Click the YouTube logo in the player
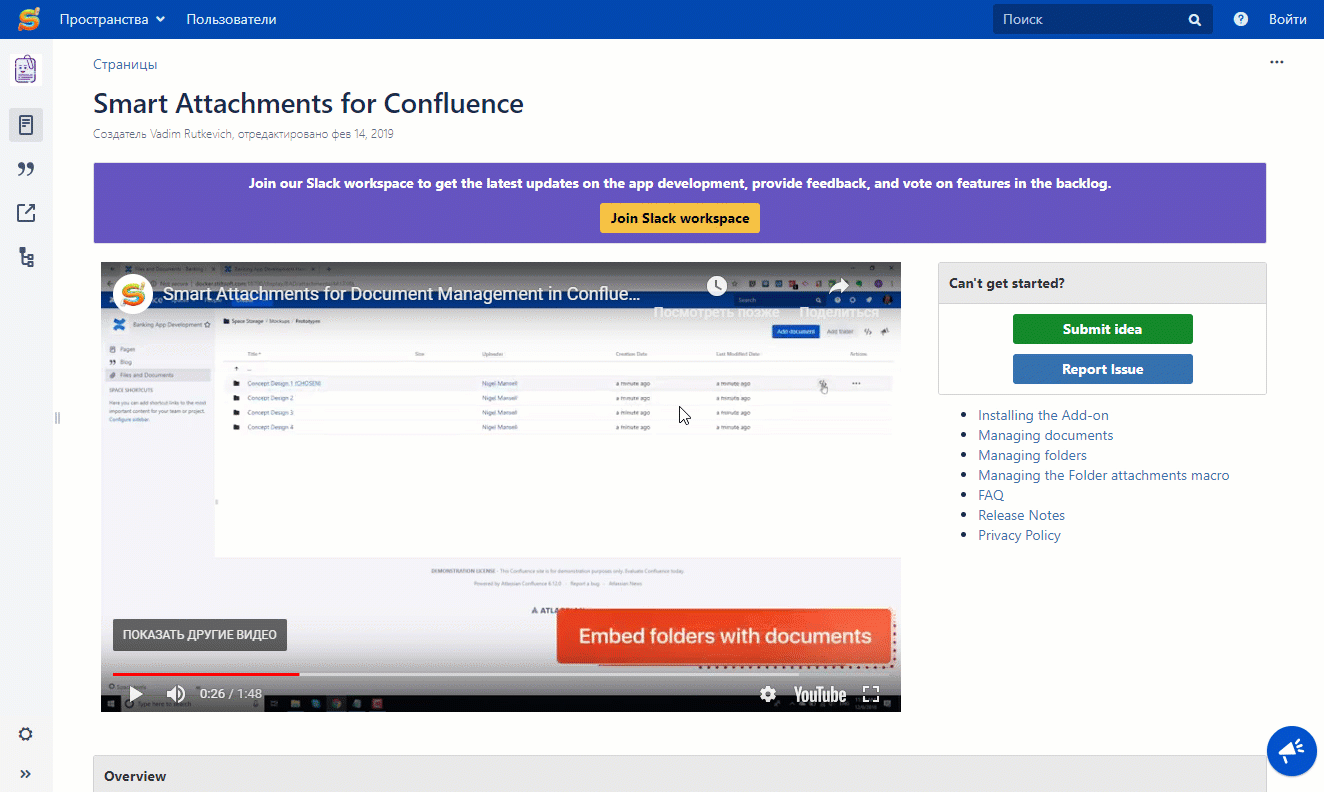Image resolution: width=1324 pixels, height=792 pixels. [820, 694]
